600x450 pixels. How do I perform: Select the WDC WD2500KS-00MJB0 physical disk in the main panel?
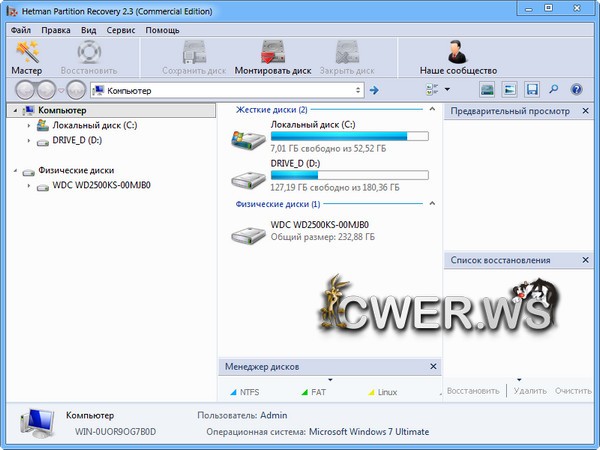tap(320, 225)
